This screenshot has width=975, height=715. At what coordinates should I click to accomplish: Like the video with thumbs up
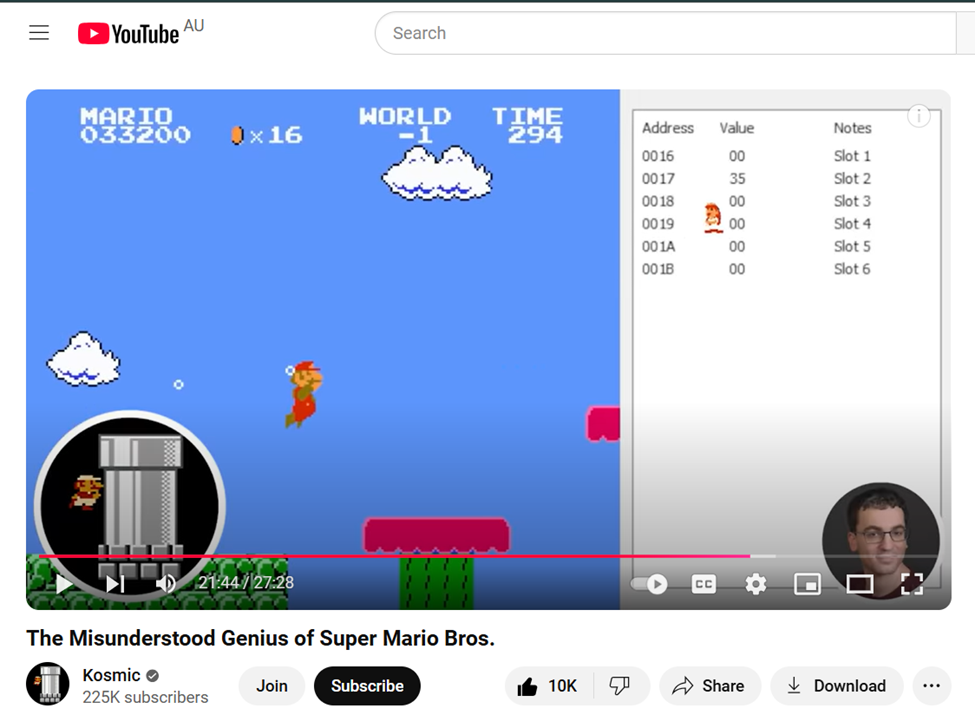(x=548, y=686)
